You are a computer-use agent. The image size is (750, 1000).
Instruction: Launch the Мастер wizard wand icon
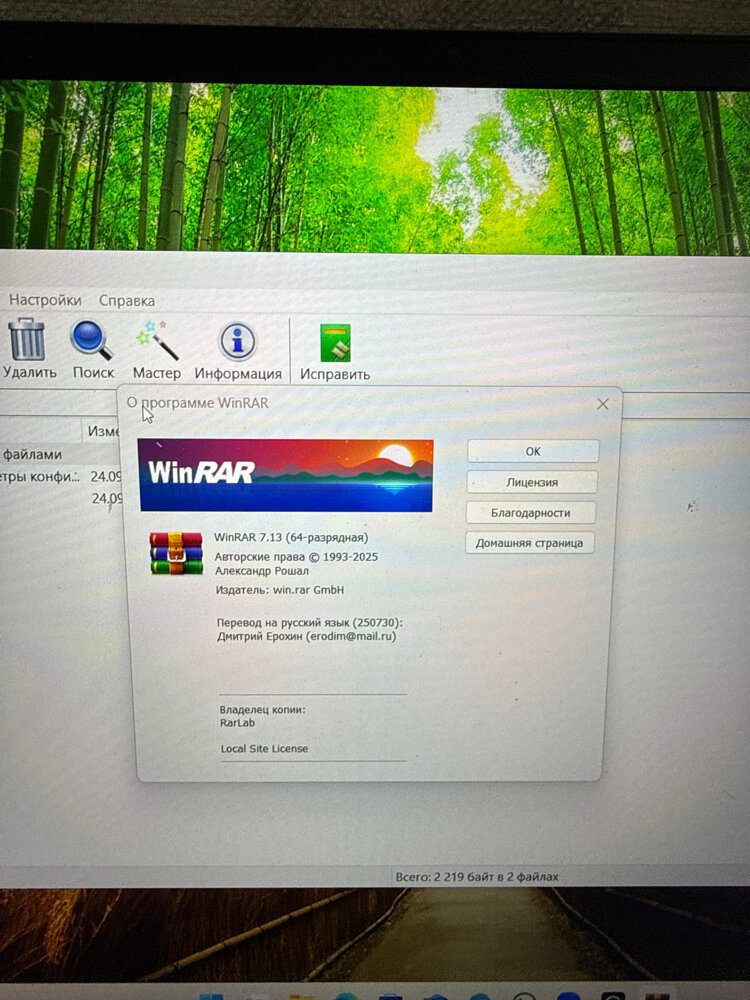(x=157, y=340)
